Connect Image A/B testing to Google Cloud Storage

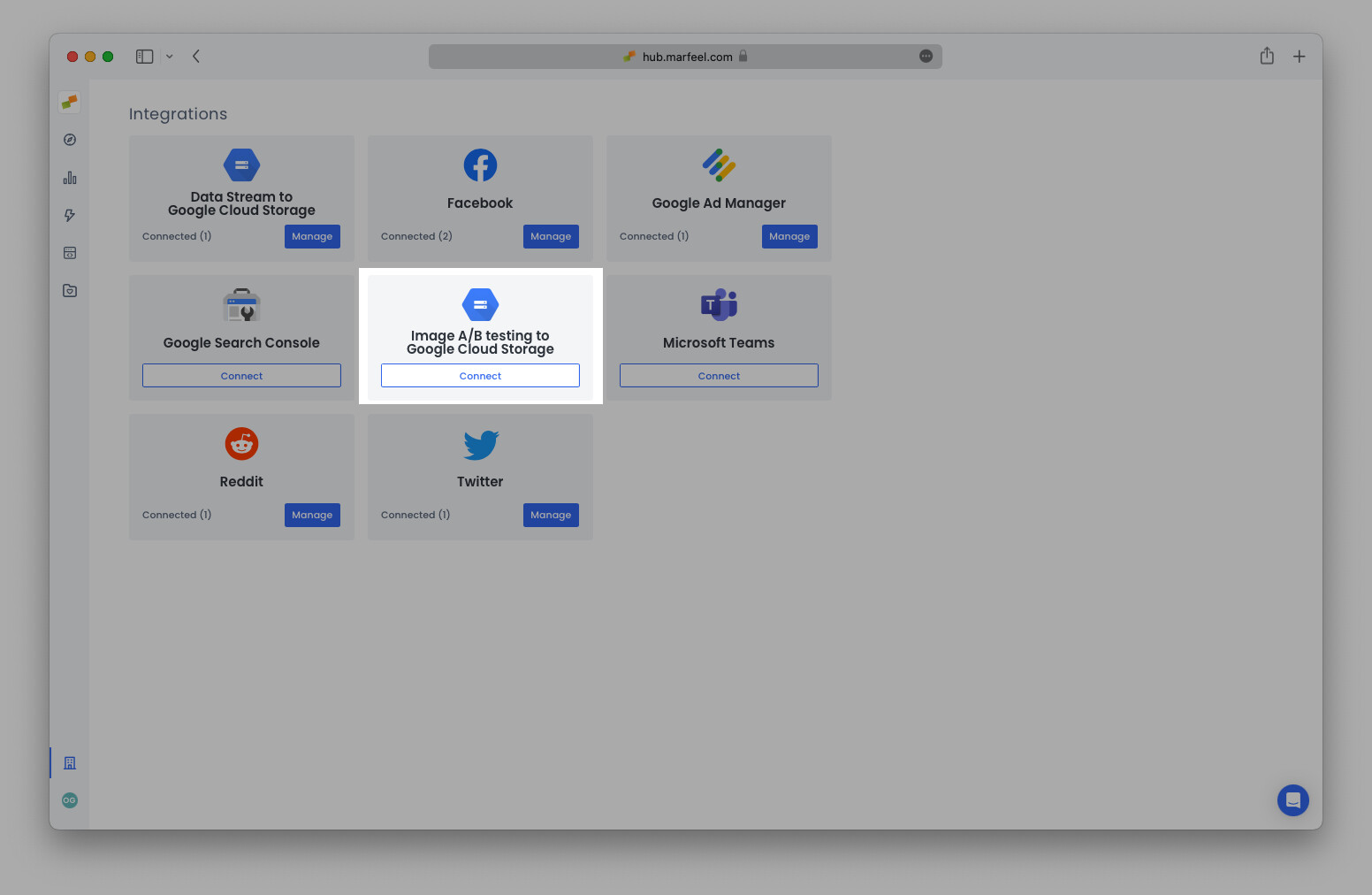coord(480,375)
